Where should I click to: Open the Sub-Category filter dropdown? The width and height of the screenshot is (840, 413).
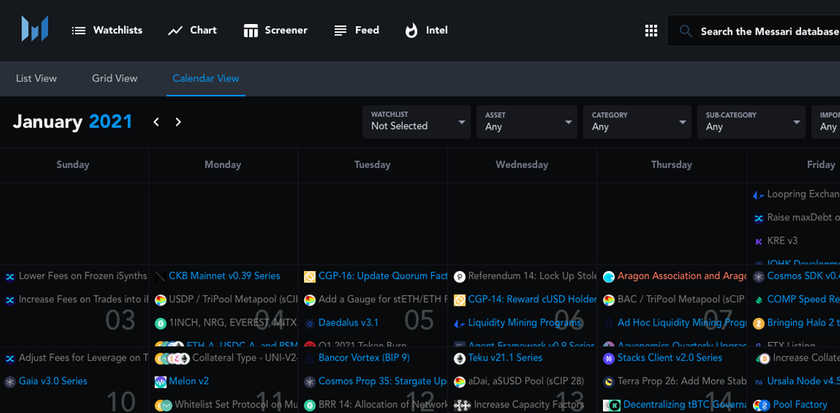click(751, 122)
